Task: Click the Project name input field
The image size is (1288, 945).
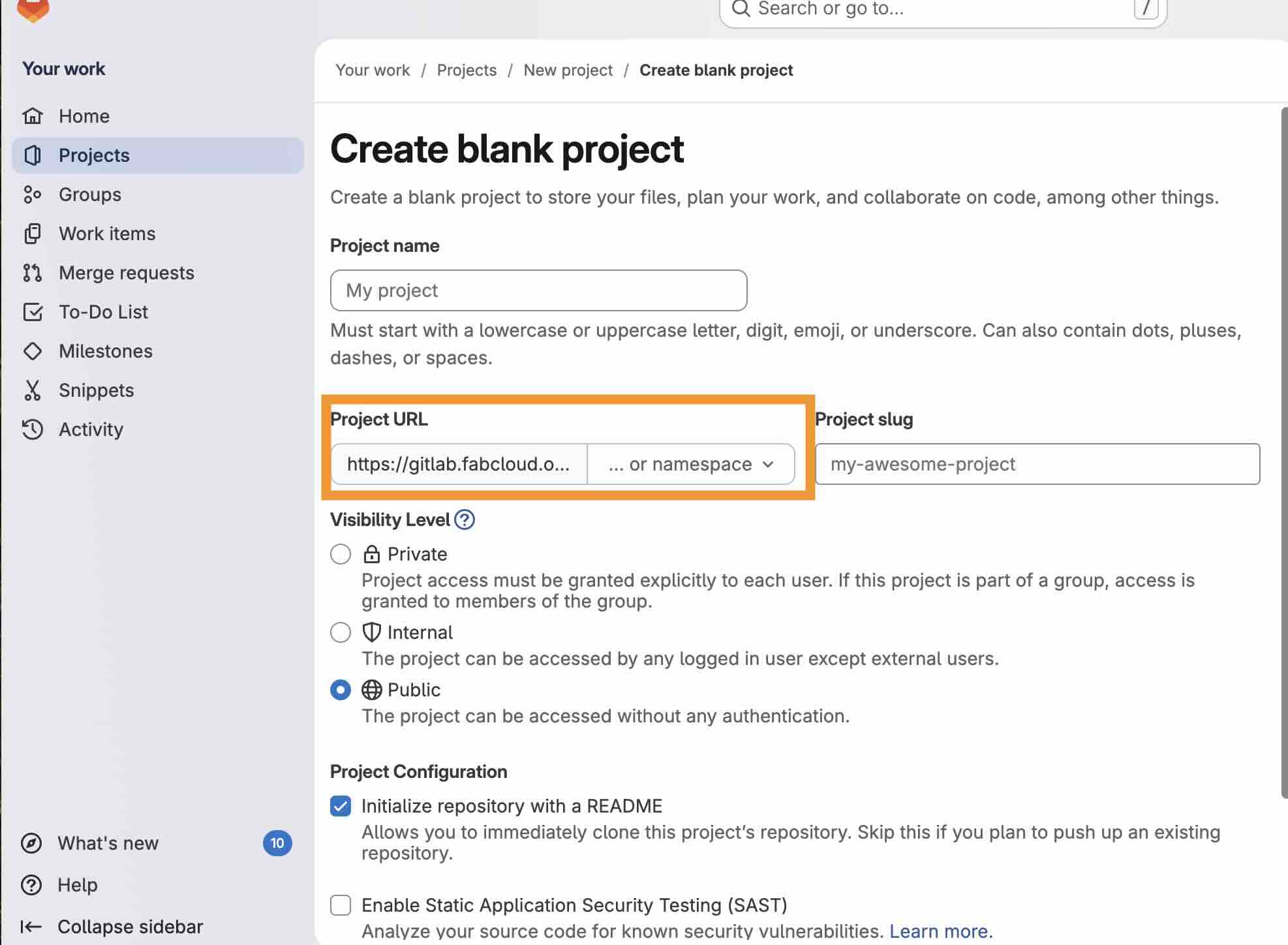Action: (538, 290)
